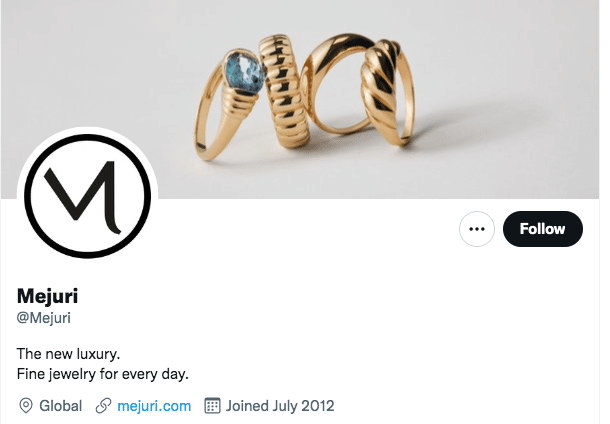Click the Mejuri display name
The width and height of the screenshot is (610, 424).
(x=47, y=296)
